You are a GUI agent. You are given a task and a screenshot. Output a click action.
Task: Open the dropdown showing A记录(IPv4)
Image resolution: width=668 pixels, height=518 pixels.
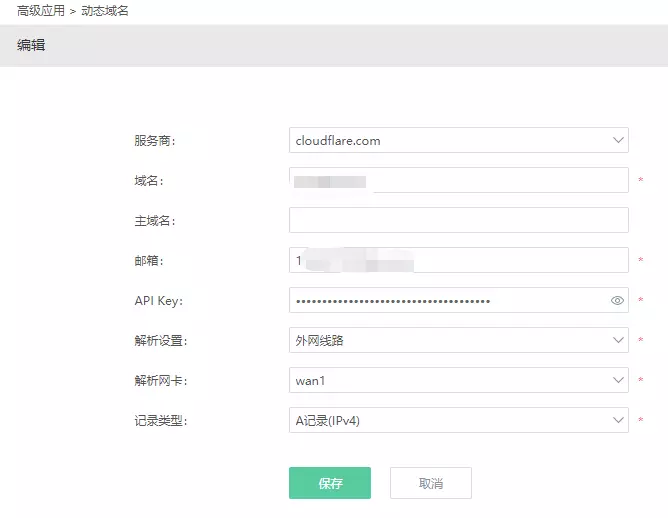pyautogui.click(x=450, y=420)
